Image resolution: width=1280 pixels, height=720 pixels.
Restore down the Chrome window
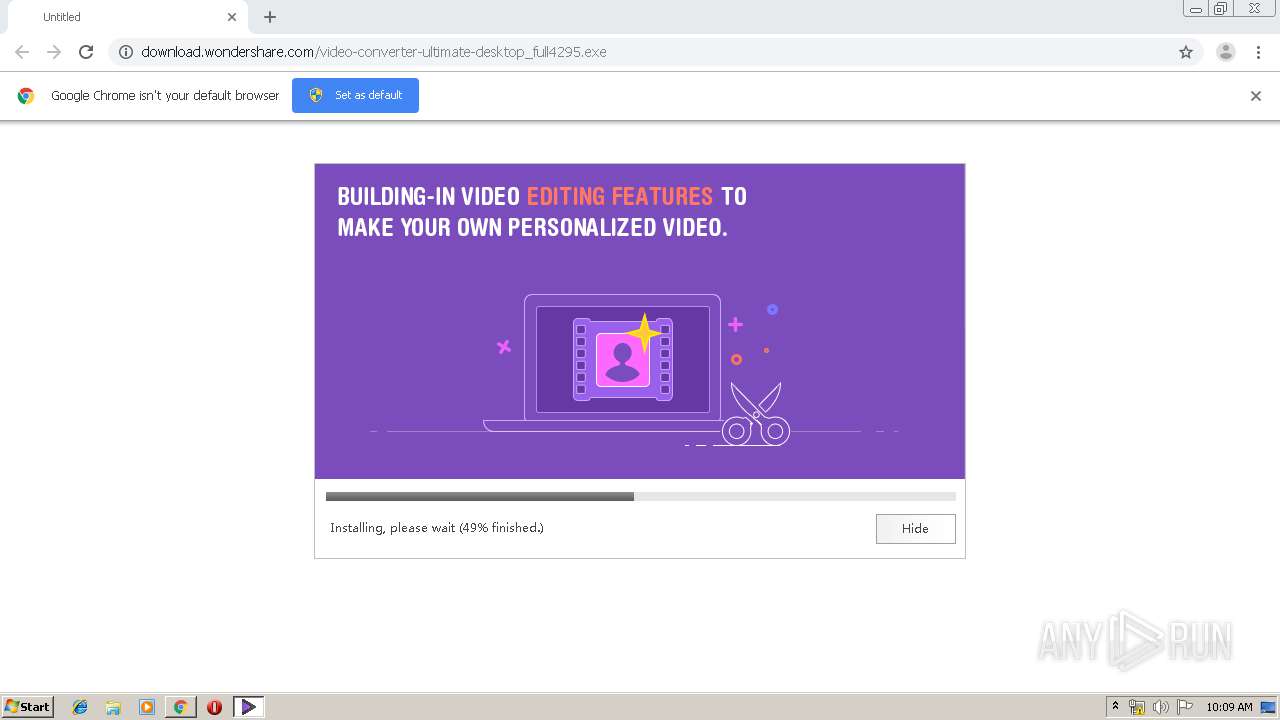pos(1221,9)
